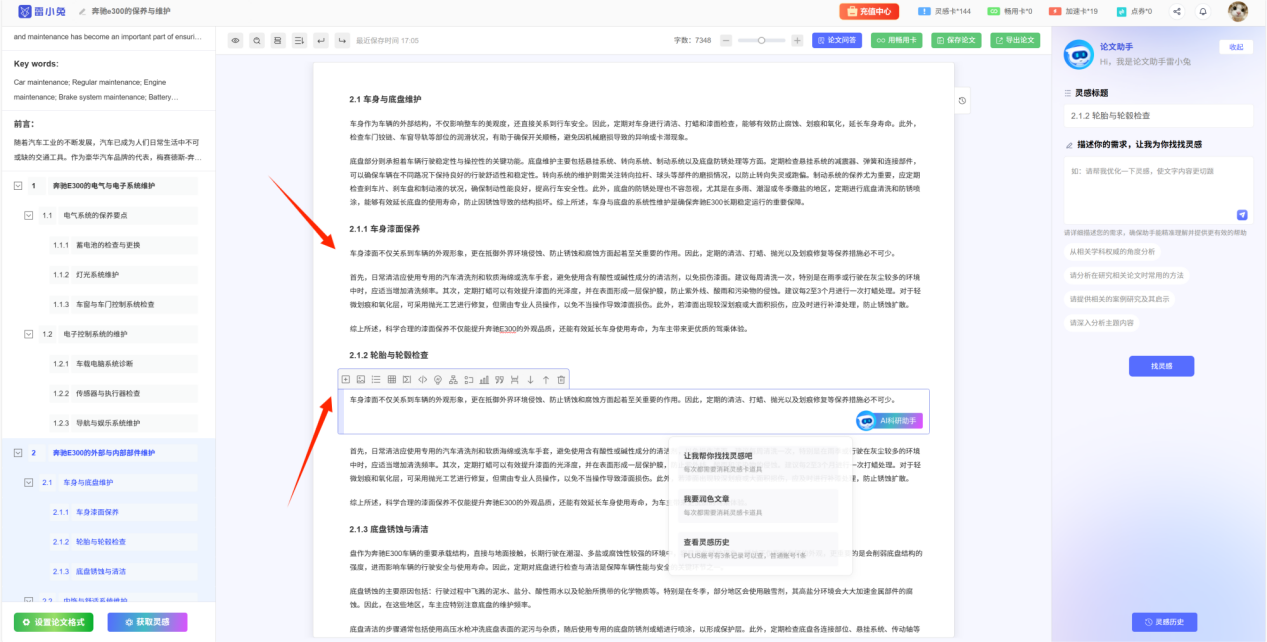Insert block with plus icon in block toolbar

coord(346,379)
